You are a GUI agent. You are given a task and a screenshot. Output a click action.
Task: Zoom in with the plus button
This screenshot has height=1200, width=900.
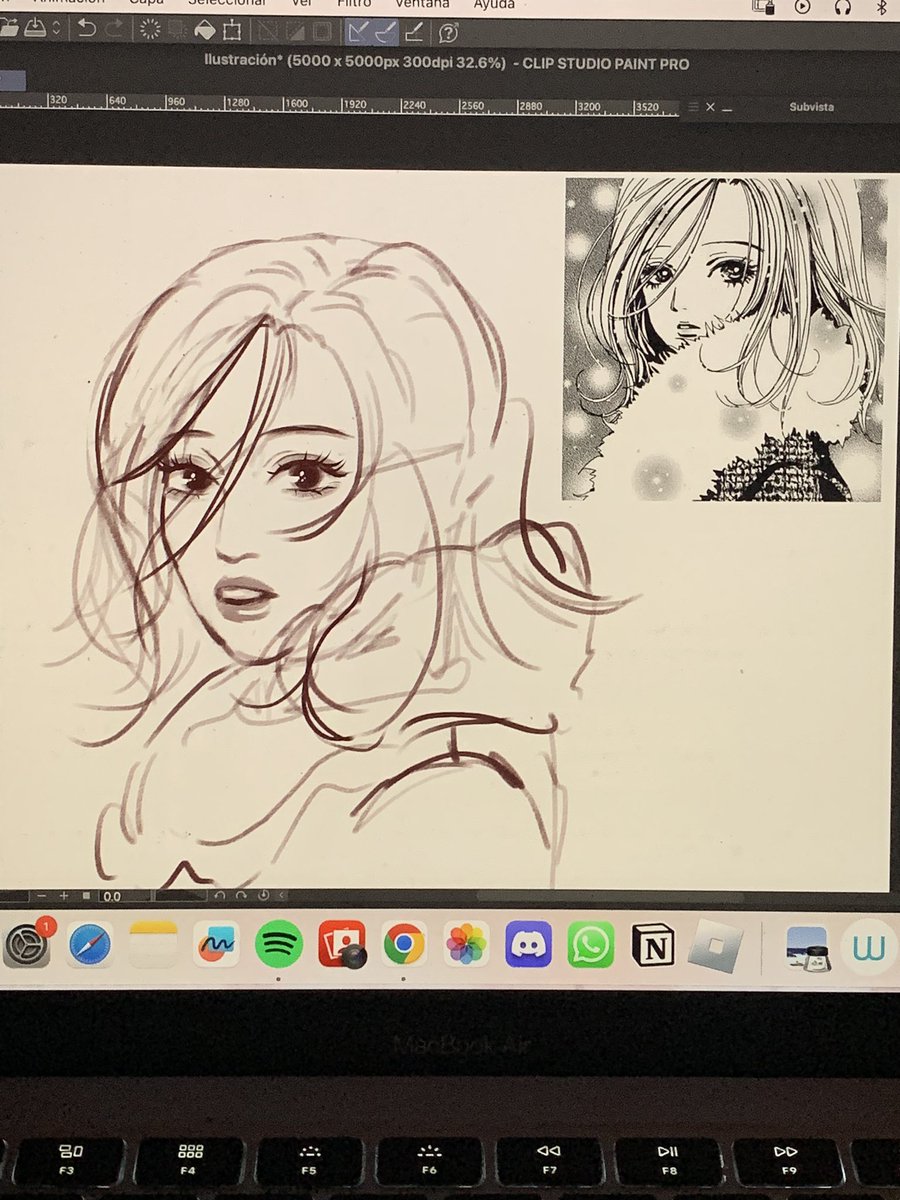[64, 896]
